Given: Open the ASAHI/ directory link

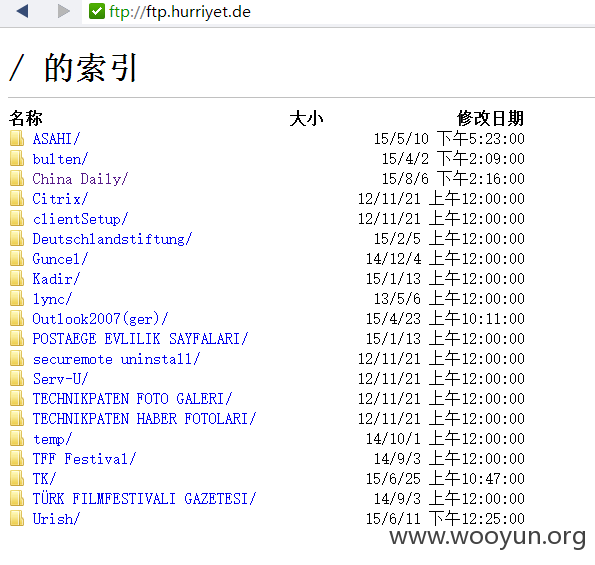Looking at the screenshot, I should point(56,139).
